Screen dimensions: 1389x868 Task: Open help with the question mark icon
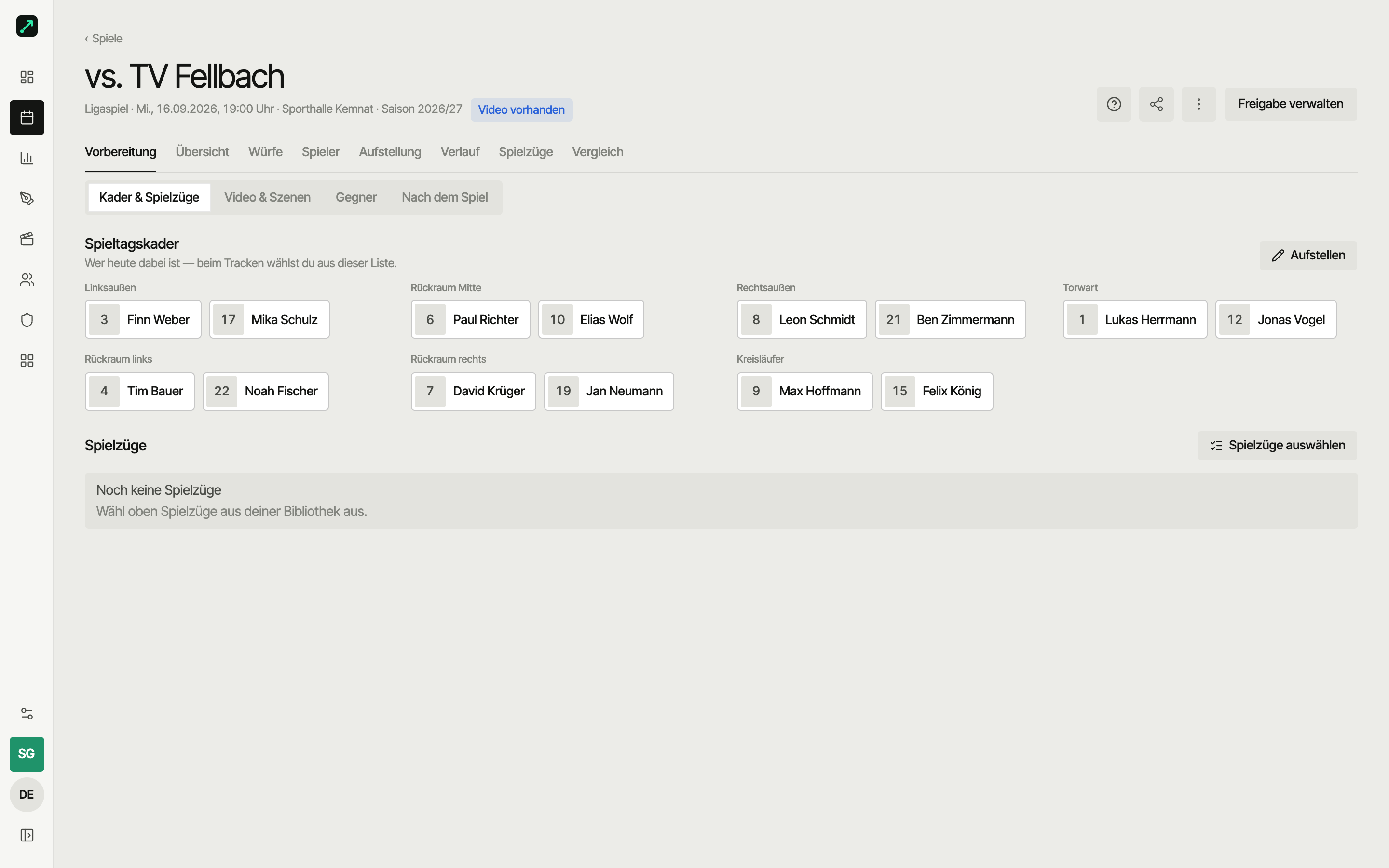pyautogui.click(x=1114, y=104)
